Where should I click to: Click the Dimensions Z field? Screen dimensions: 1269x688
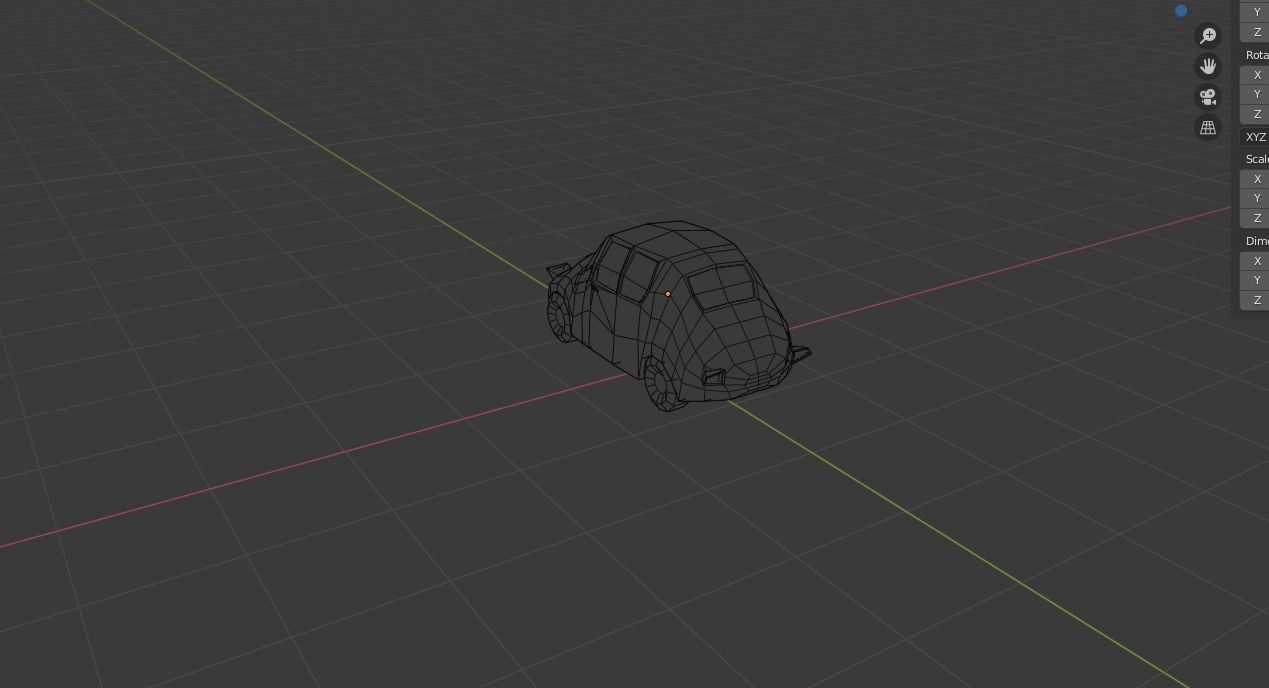tap(1255, 300)
